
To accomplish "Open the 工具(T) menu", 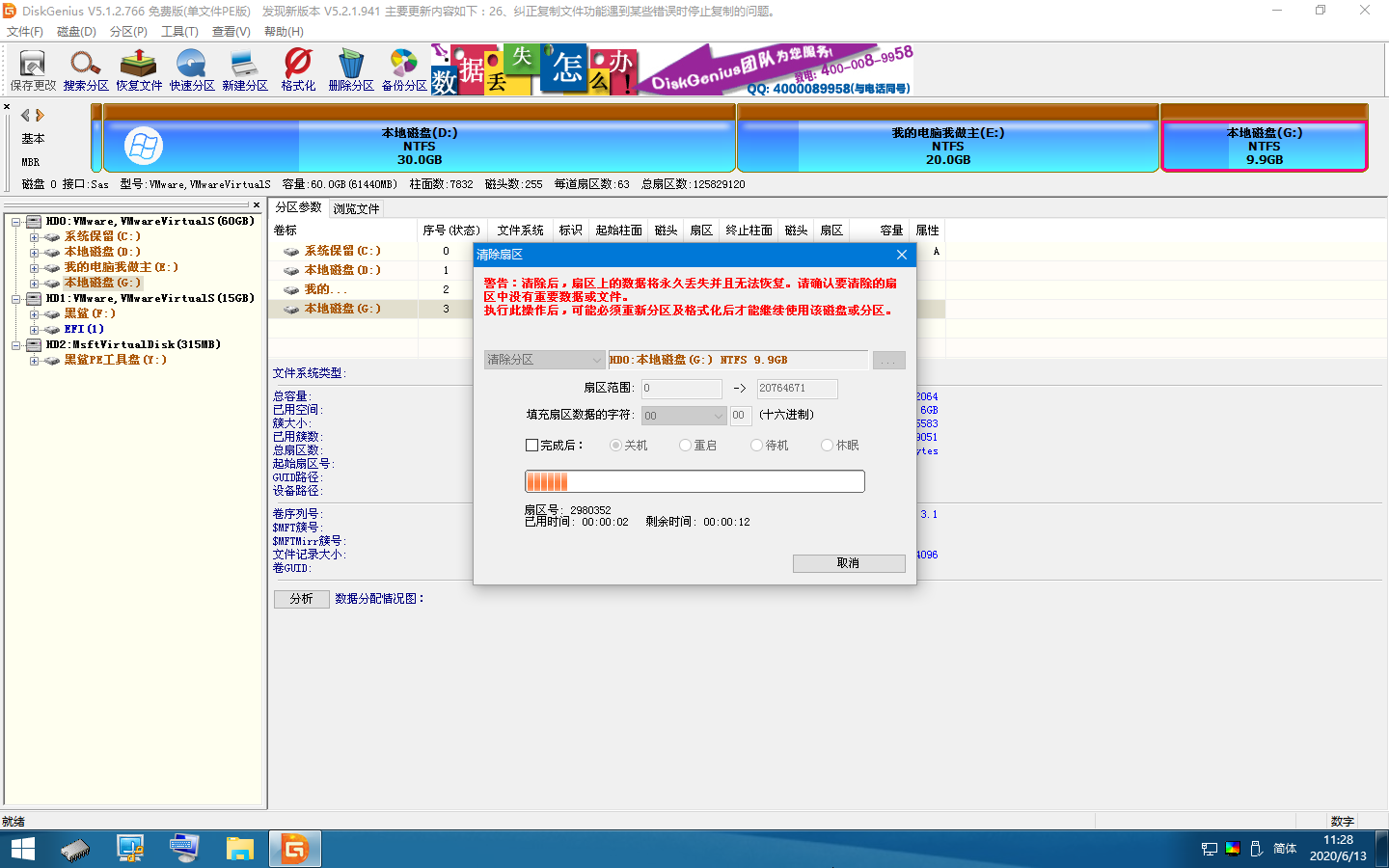I will 179,32.
